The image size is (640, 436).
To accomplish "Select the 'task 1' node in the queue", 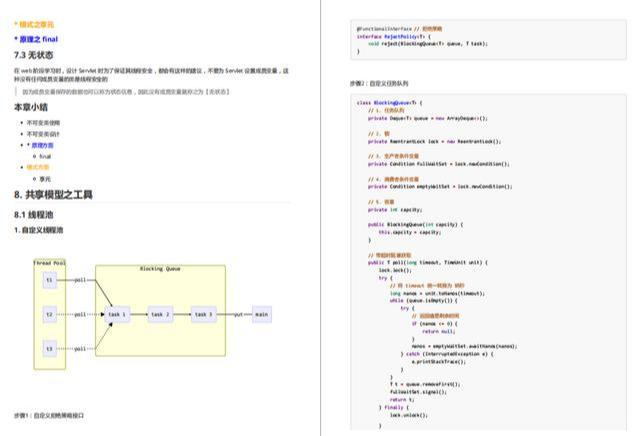I will click(117, 314).
